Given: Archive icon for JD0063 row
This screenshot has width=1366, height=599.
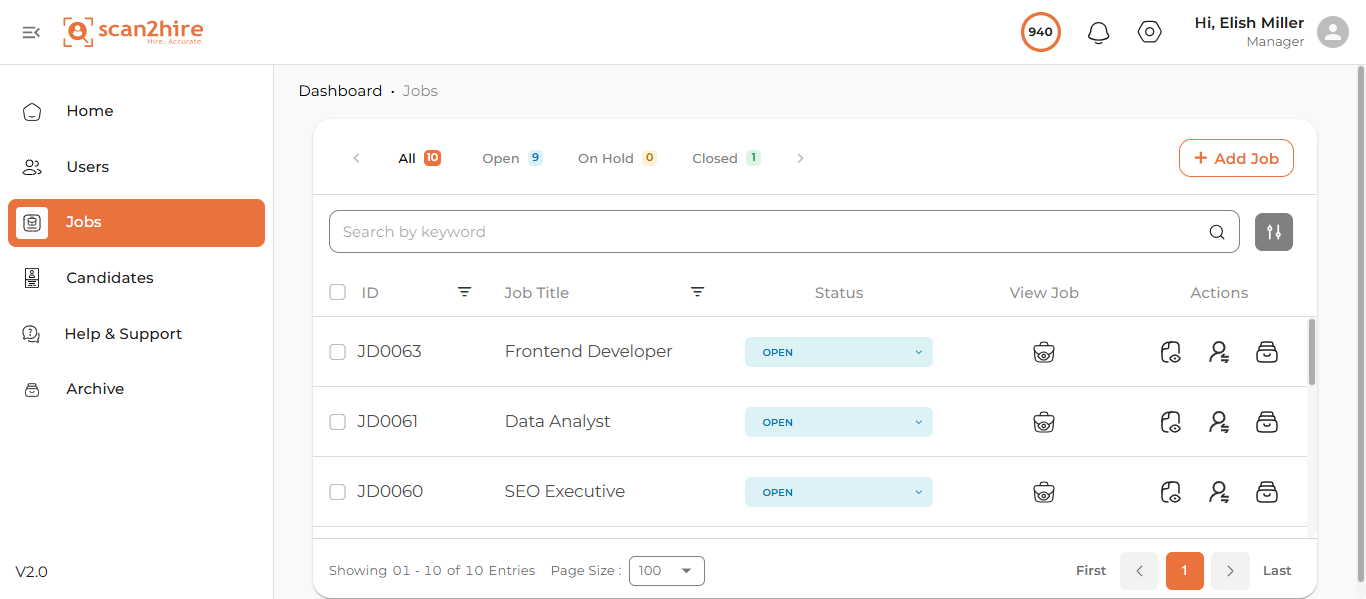Looking at the screenshot, I should coord(1267,352).
